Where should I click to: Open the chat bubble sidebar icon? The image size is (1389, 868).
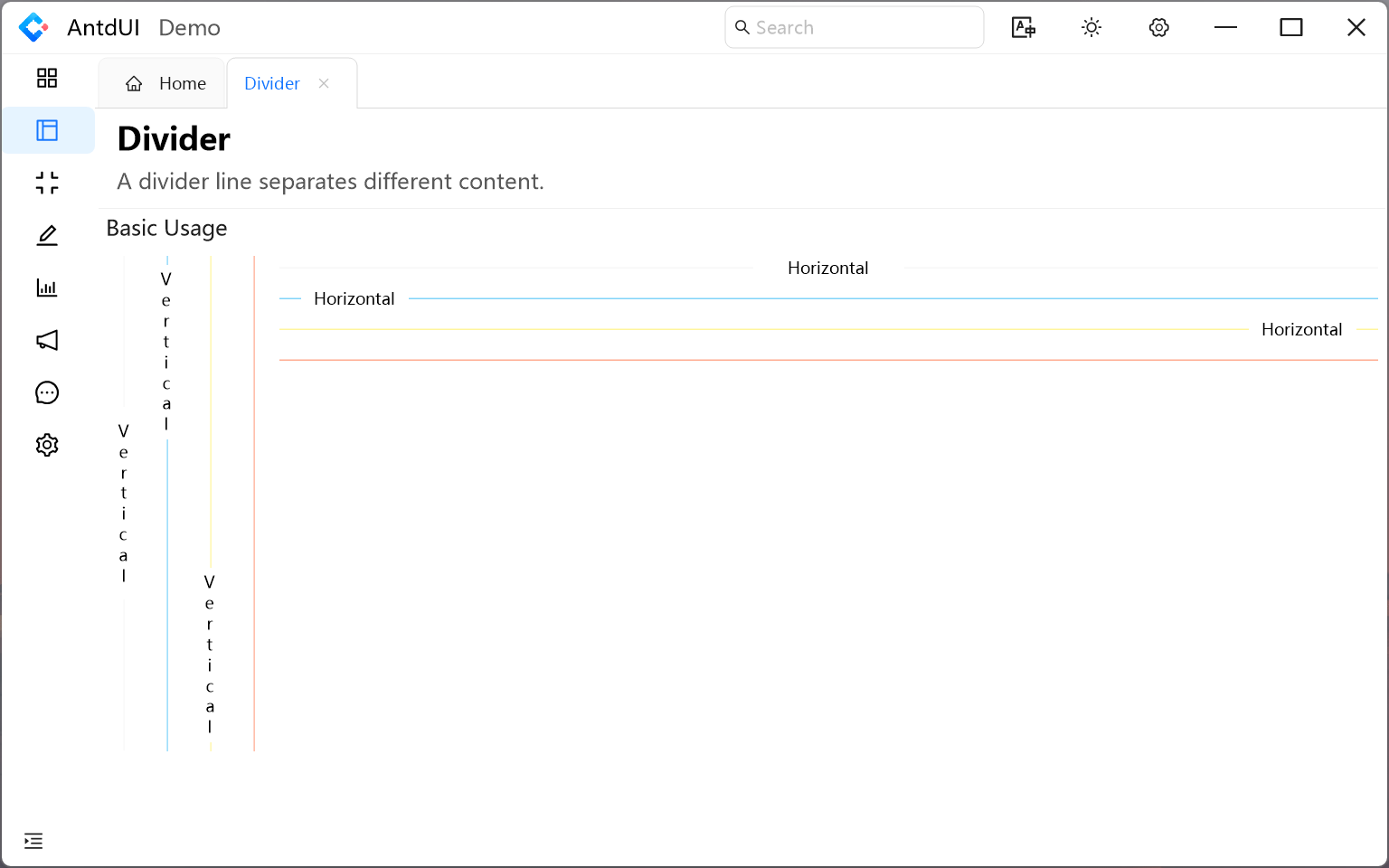click(x=47, y=392)
